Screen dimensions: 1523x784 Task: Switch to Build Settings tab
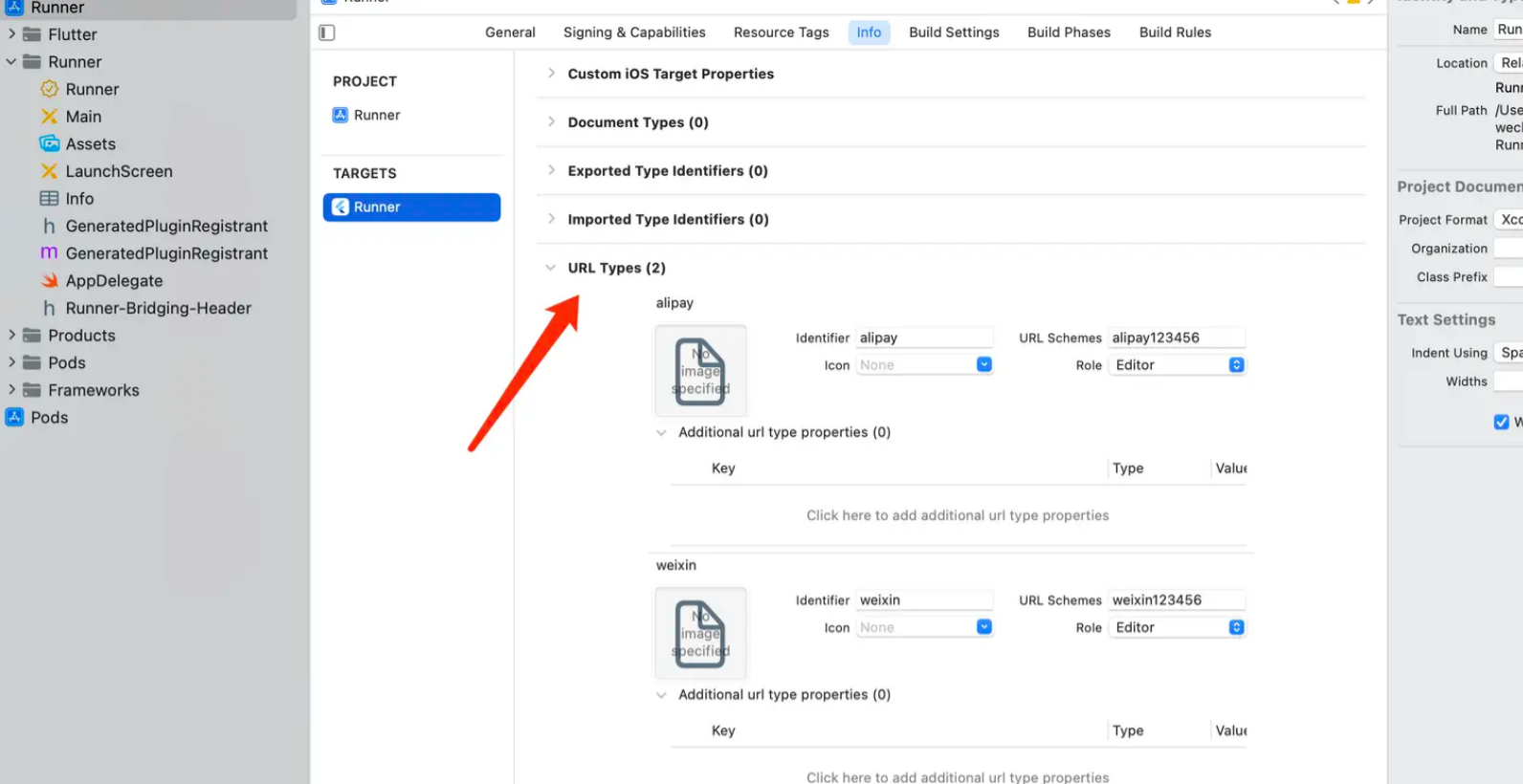coord(954,33)
